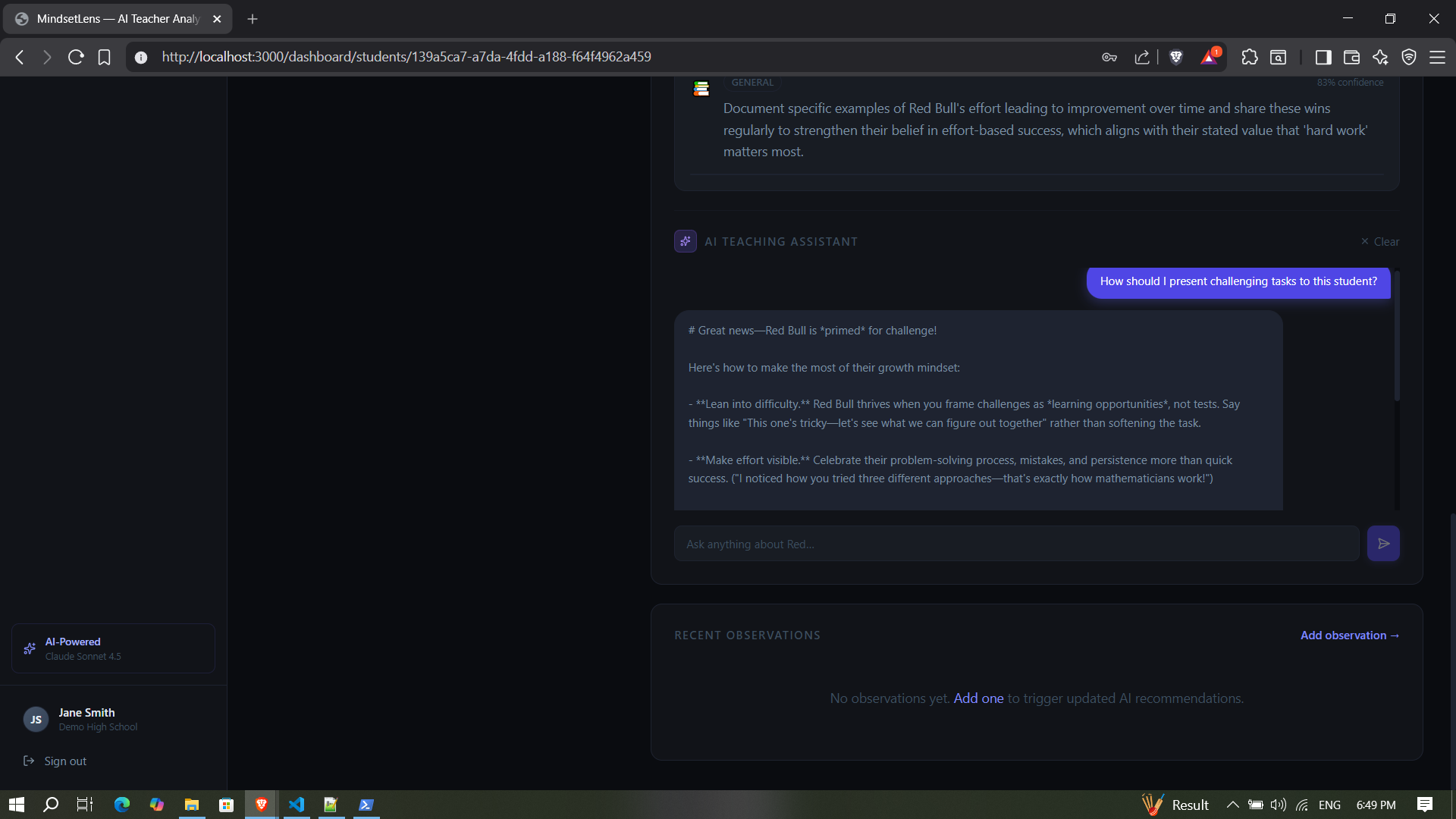
Task: Send the message with the arrow button
Action: 1383,544
